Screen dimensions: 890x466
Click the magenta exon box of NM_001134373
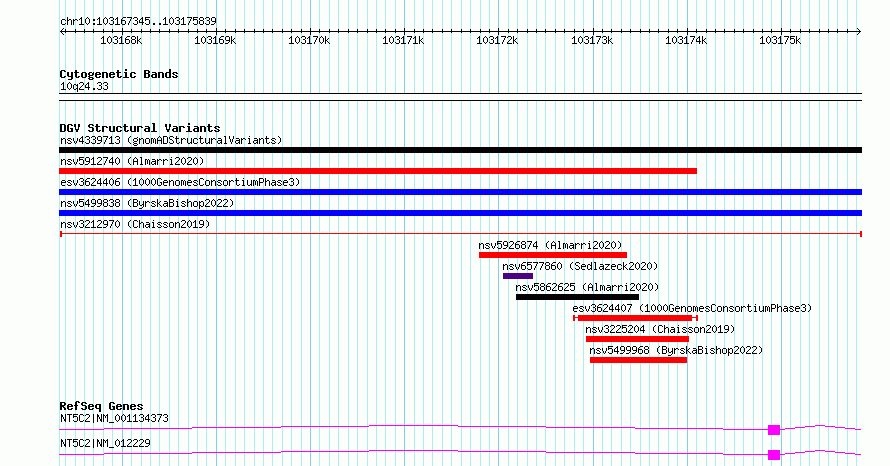(x=774, y=430)
